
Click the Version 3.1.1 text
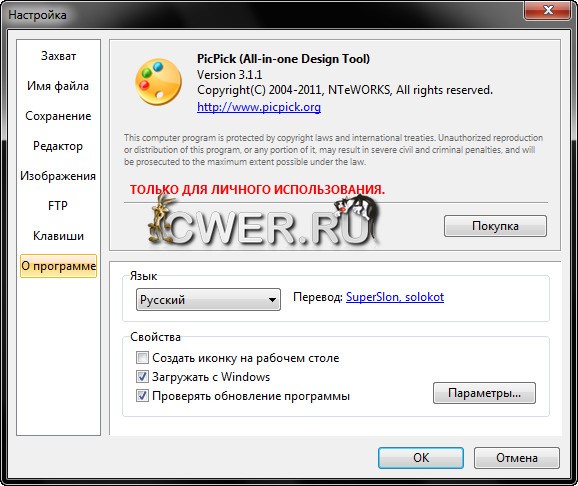(x=229, y=75)
